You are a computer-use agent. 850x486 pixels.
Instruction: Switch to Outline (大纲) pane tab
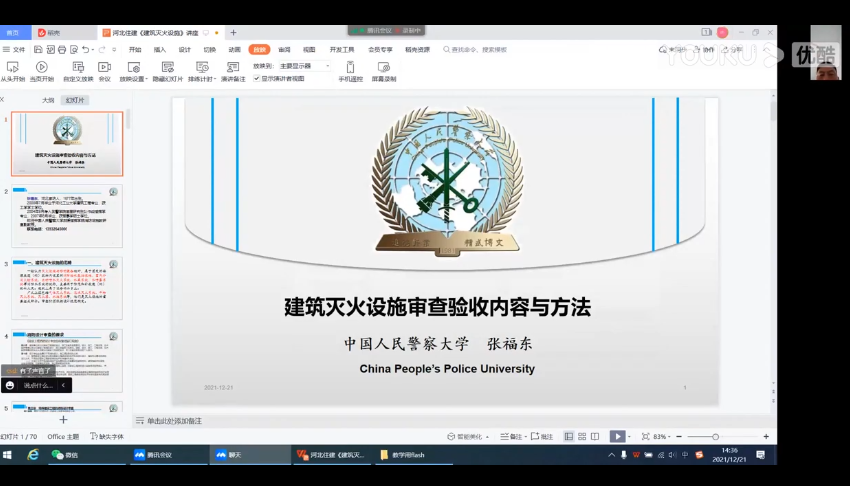pos(48,100)
